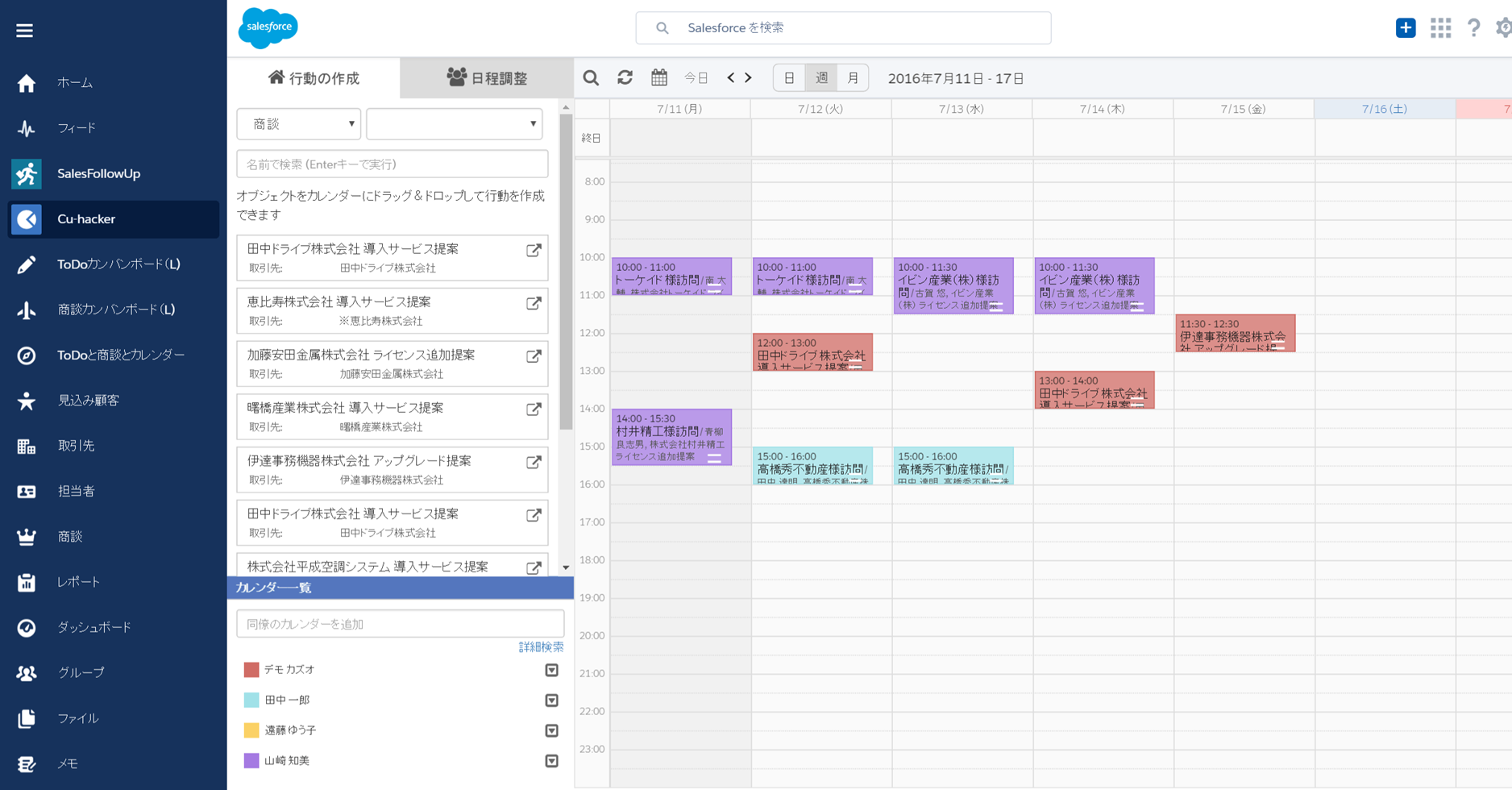Click the red デモ カズオ color swatch
1512x790 pixels.
pos(251,670)
